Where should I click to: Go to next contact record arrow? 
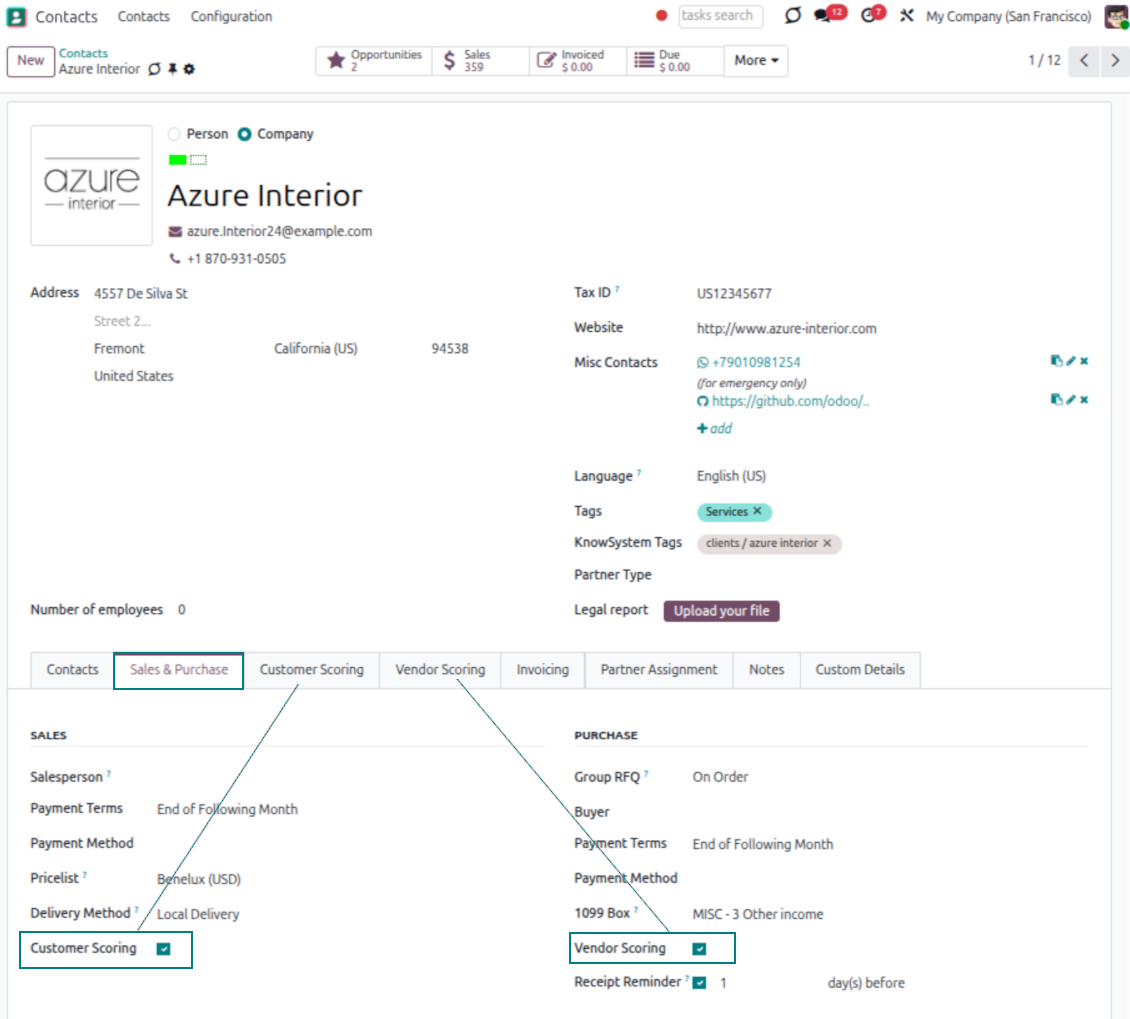[1114, 61]
